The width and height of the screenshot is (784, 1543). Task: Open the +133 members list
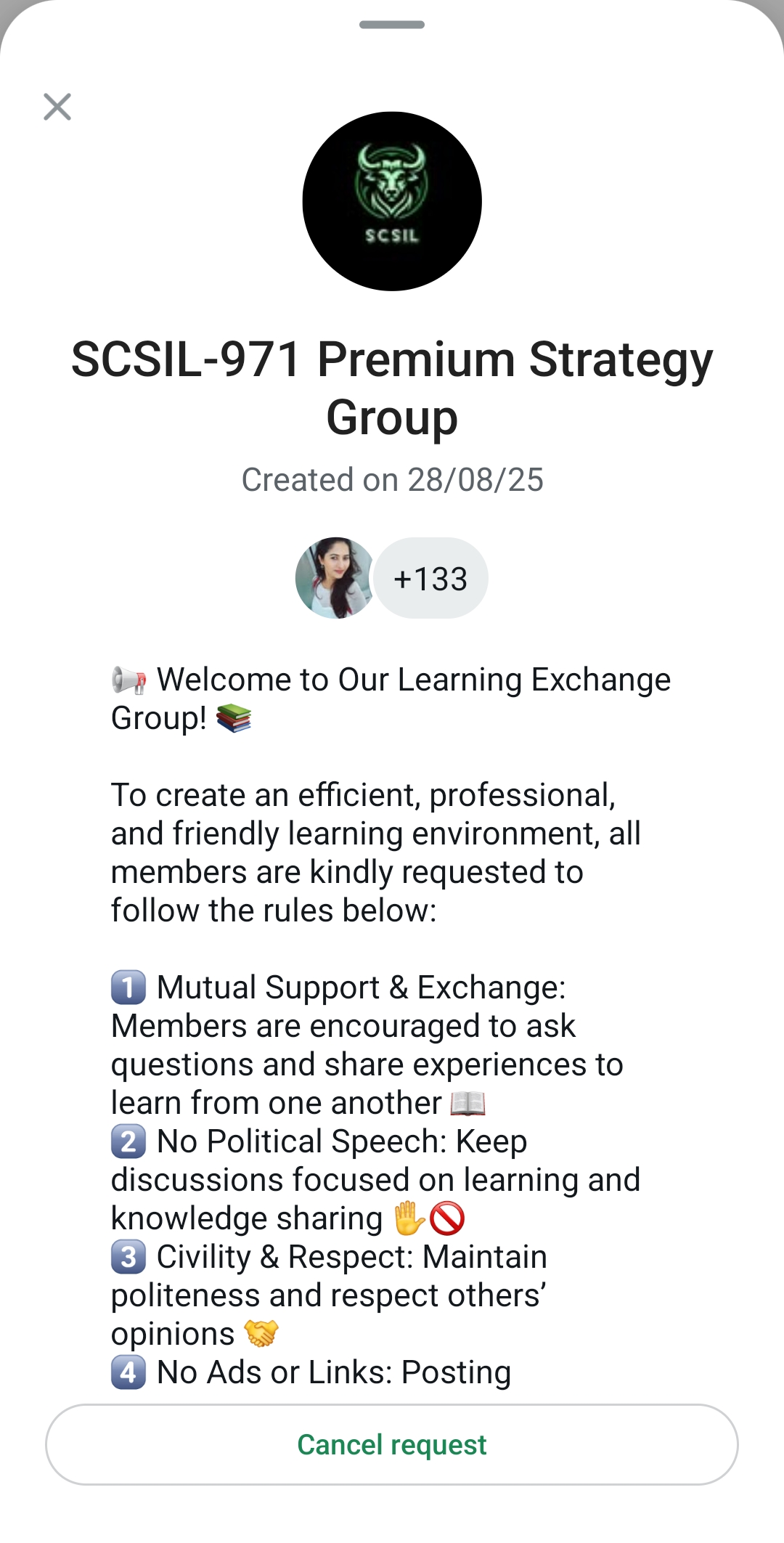click(x=430, y=579)
